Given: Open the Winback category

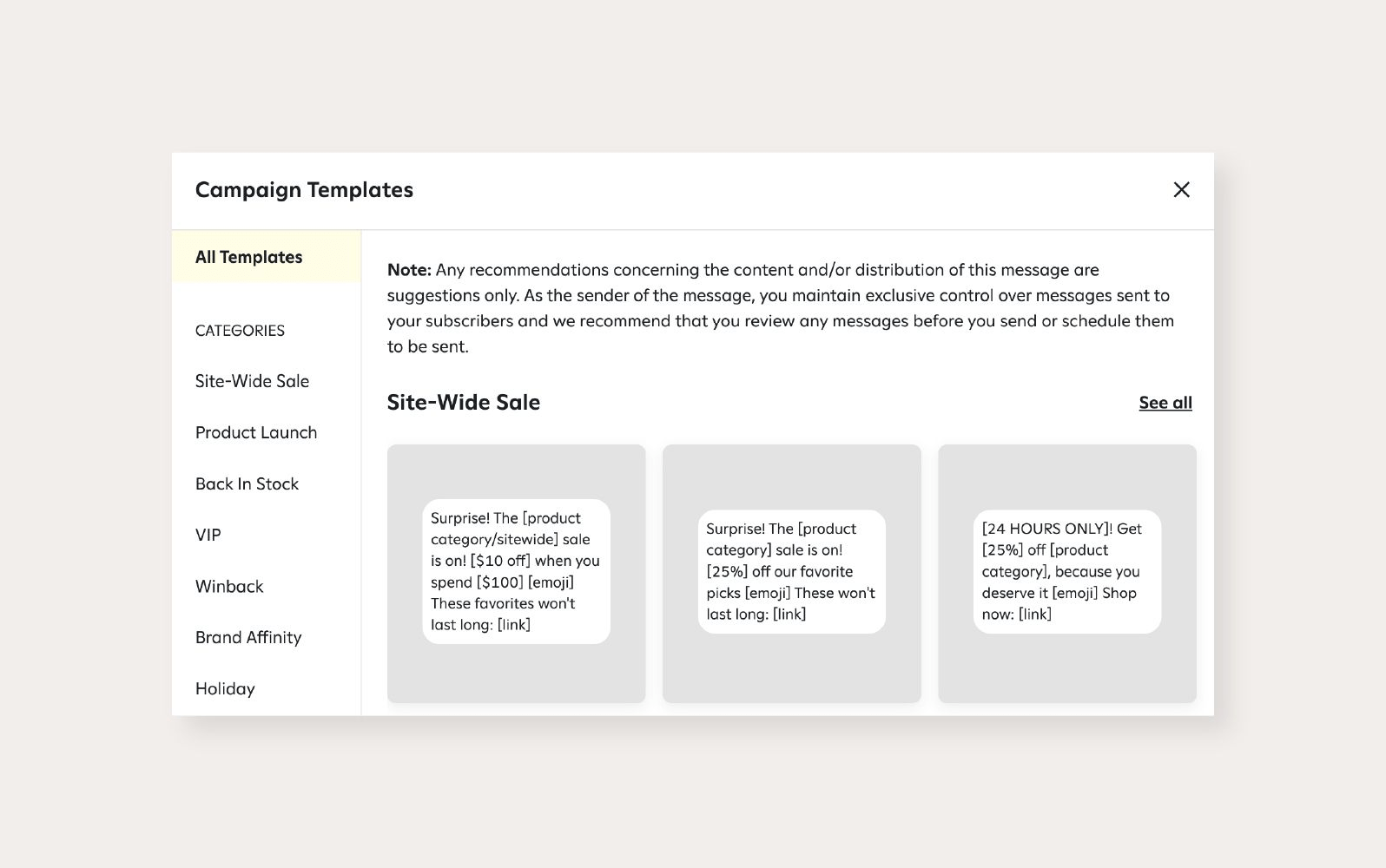Looking at the screenshot, I should [229, 586].
